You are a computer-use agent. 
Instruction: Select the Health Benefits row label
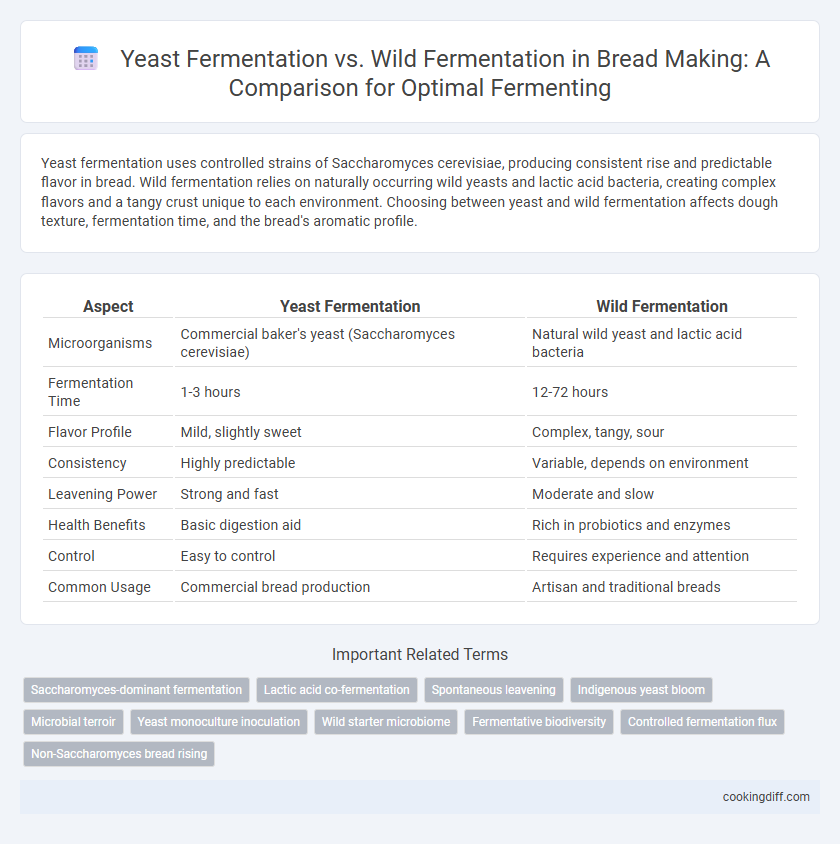tap(97, 525)
